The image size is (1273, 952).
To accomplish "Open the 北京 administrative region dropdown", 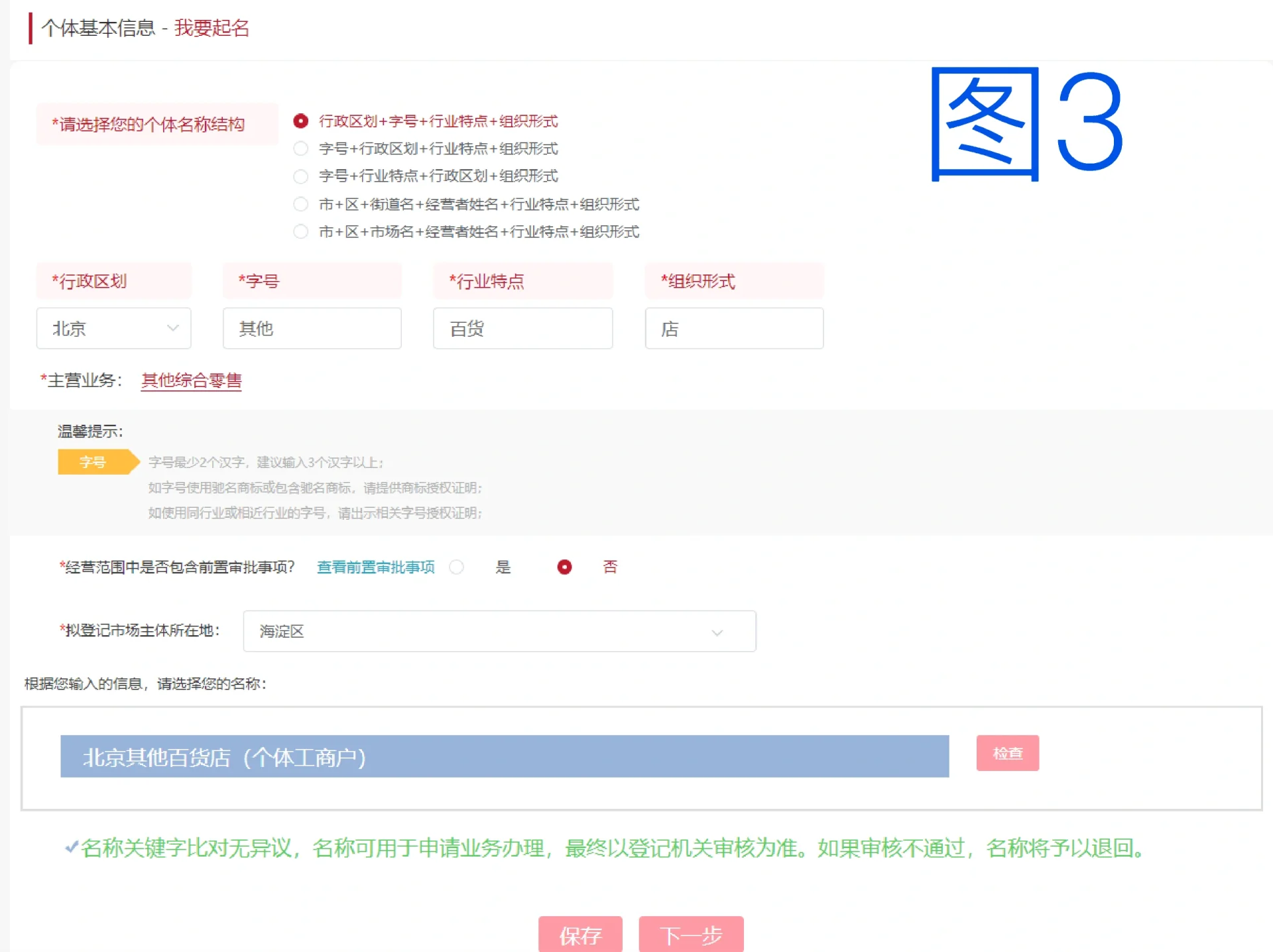I will click(x=106, y=328).
